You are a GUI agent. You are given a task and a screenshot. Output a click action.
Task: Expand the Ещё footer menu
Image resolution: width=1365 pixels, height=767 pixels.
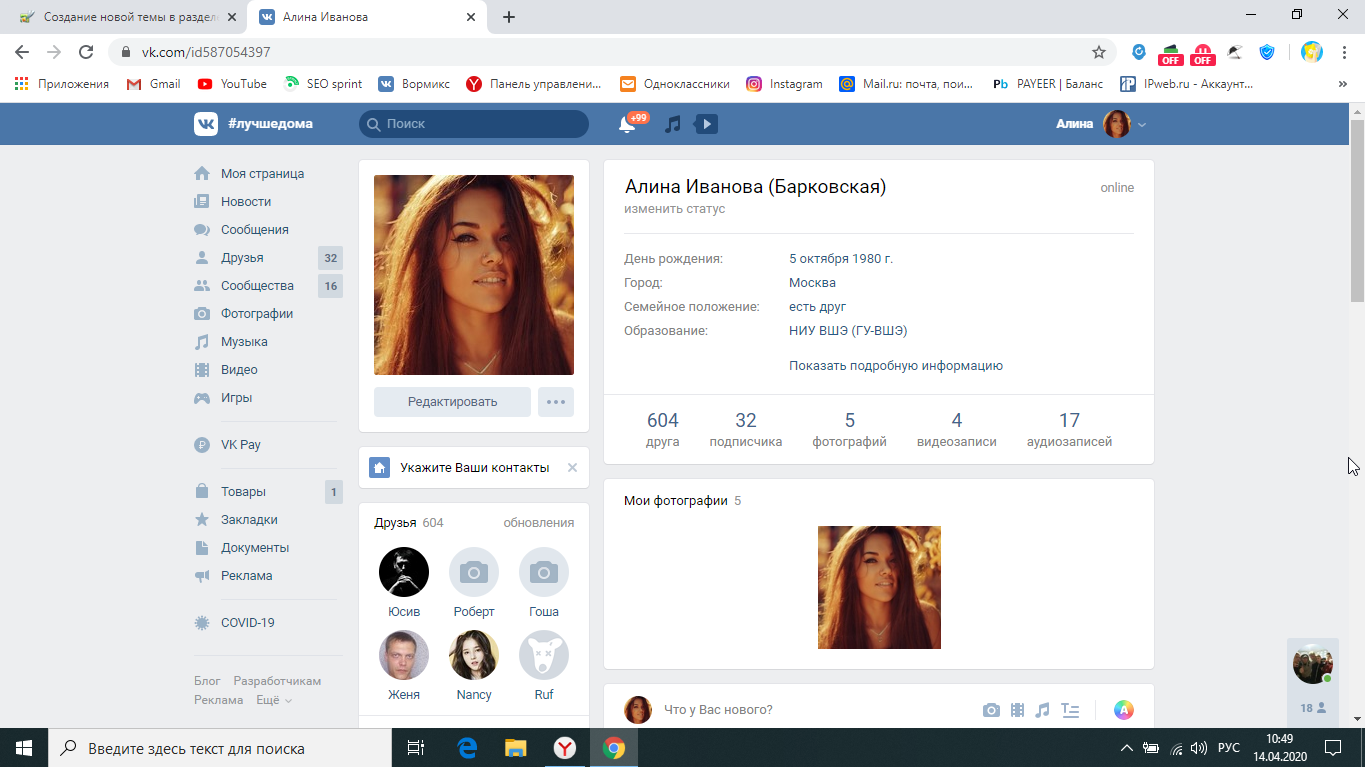click(x=273, y=700)
